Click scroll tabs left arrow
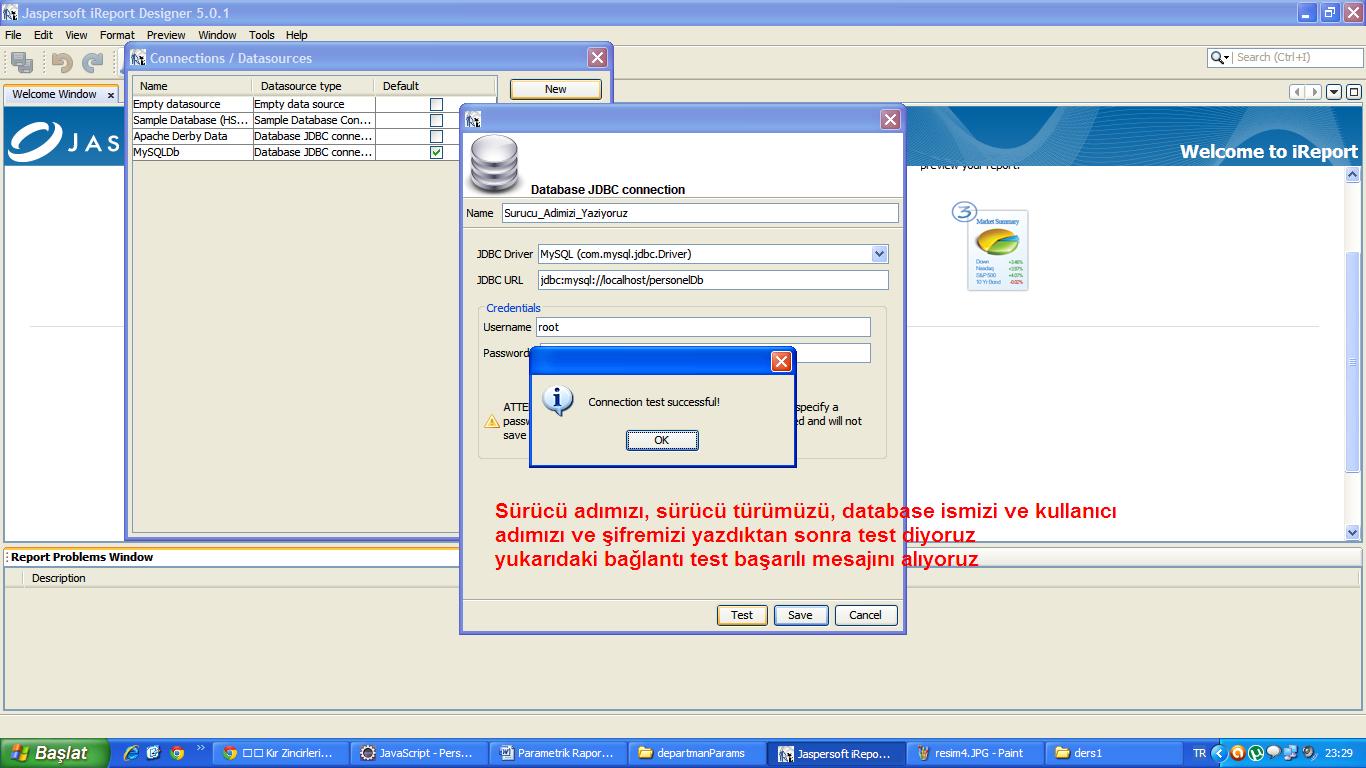This screenshot has width=1366, height=768. (1298, 92)
